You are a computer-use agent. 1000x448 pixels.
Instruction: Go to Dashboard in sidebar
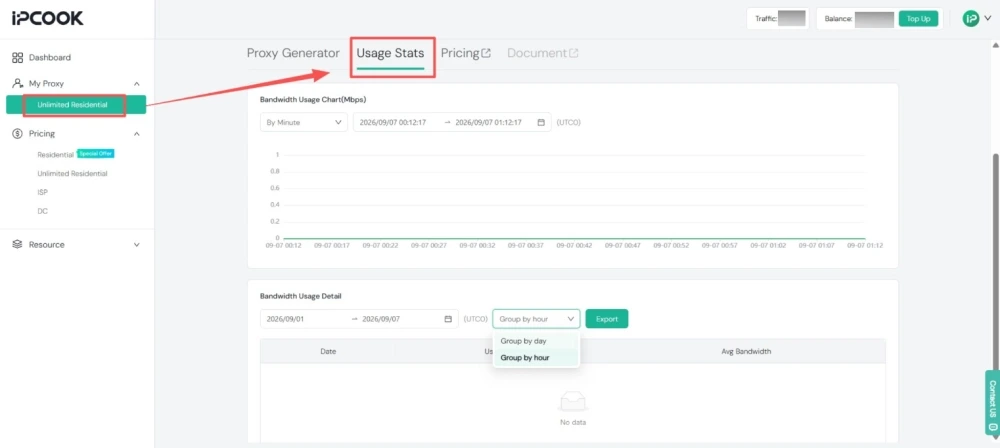pyautogui.click(x=50, y=57)
